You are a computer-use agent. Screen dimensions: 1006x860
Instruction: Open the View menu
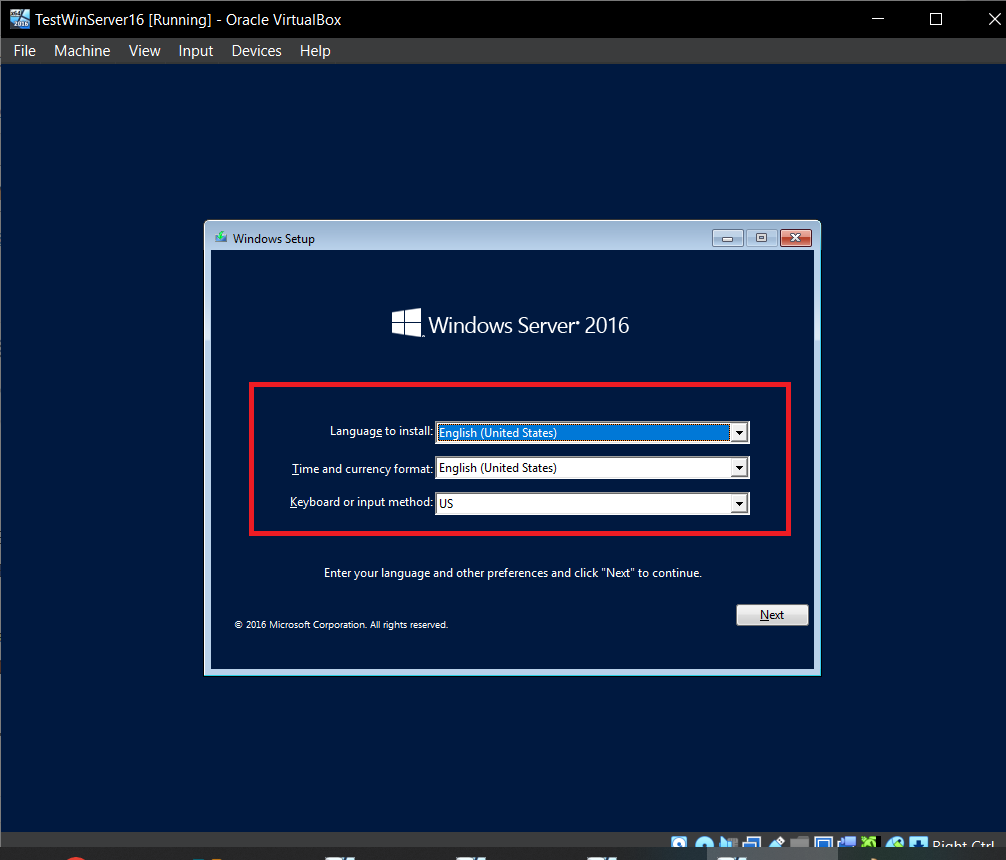[144, 51]
